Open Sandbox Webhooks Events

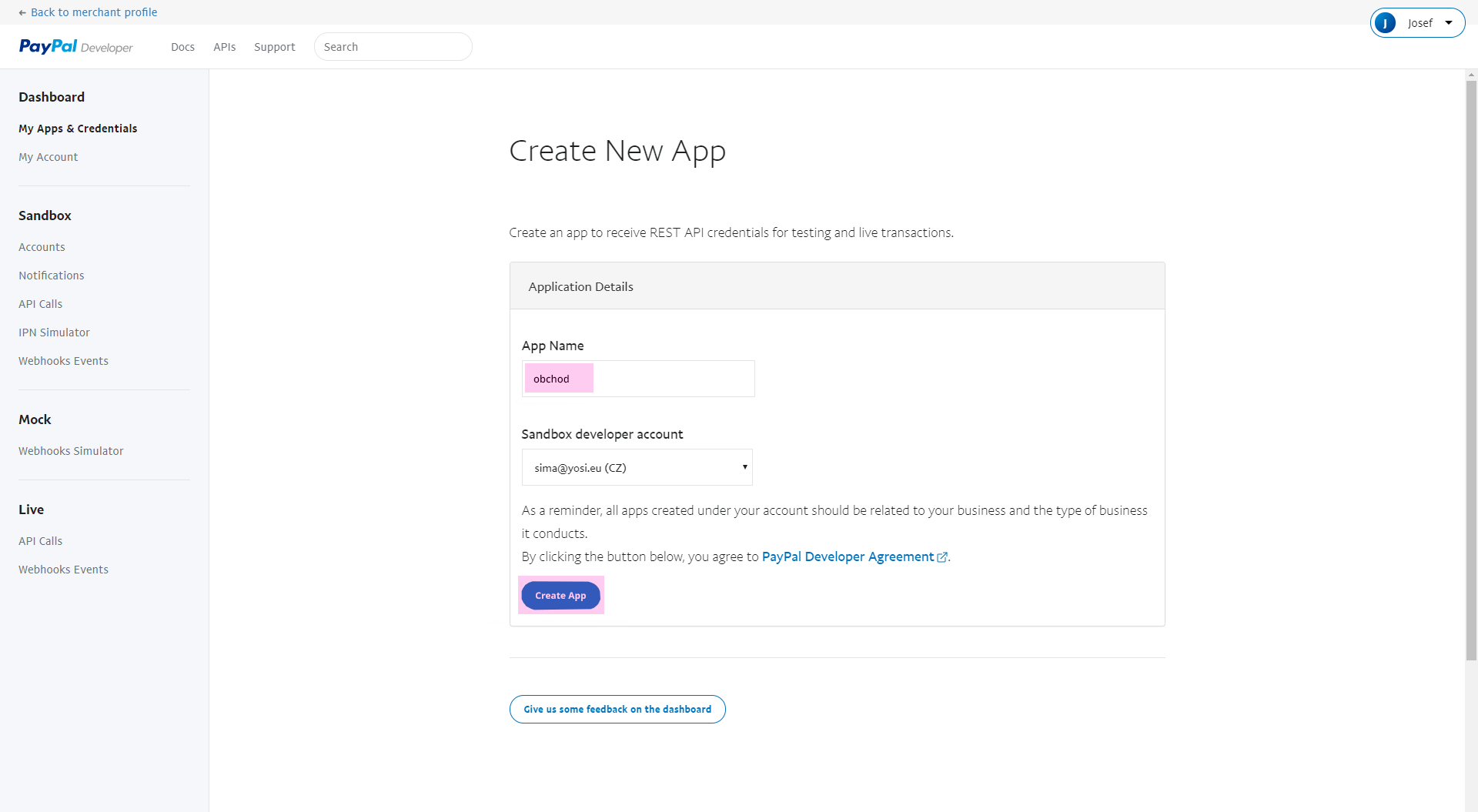[63, 361]
